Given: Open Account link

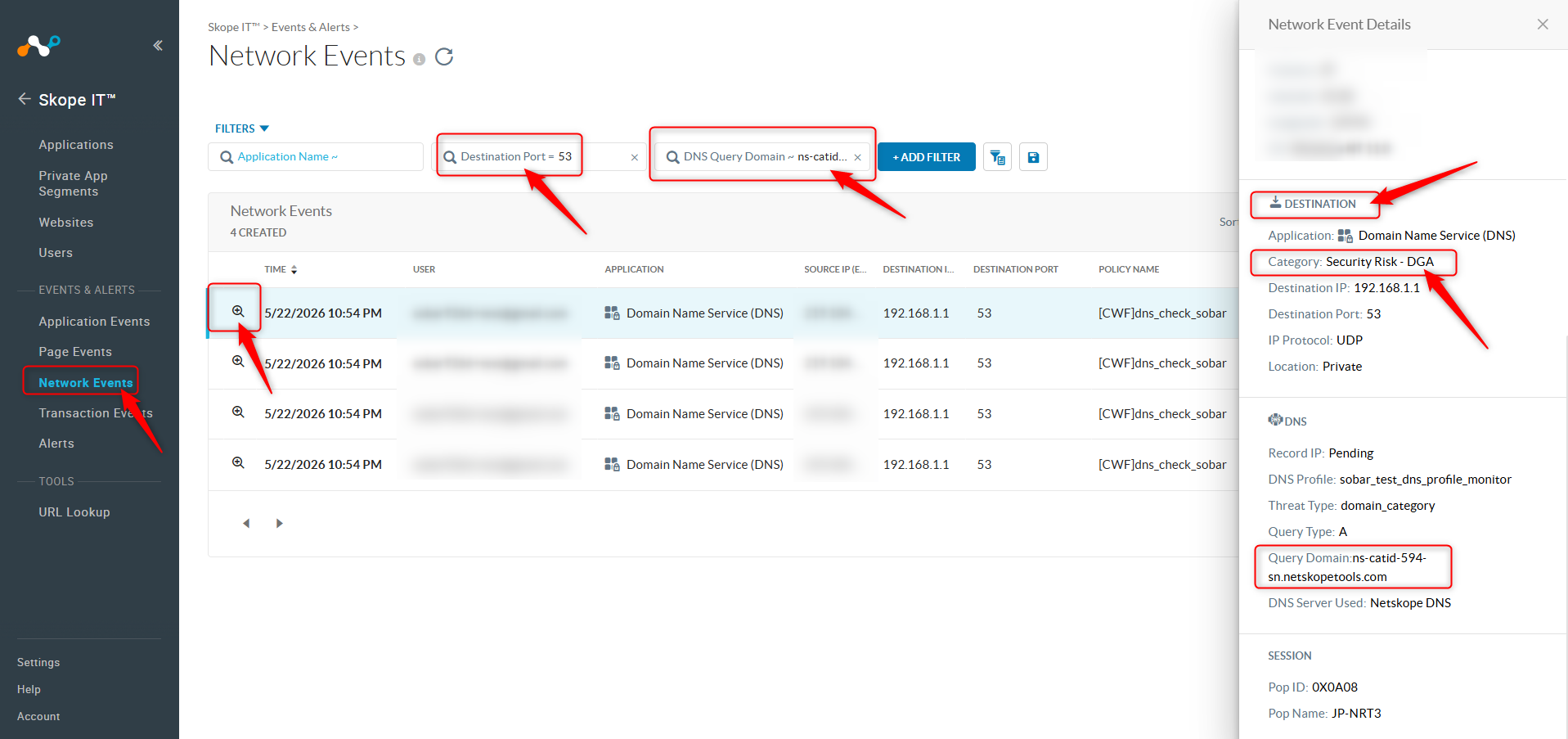Looking at the screenshot, I should (x=38, y=716).
